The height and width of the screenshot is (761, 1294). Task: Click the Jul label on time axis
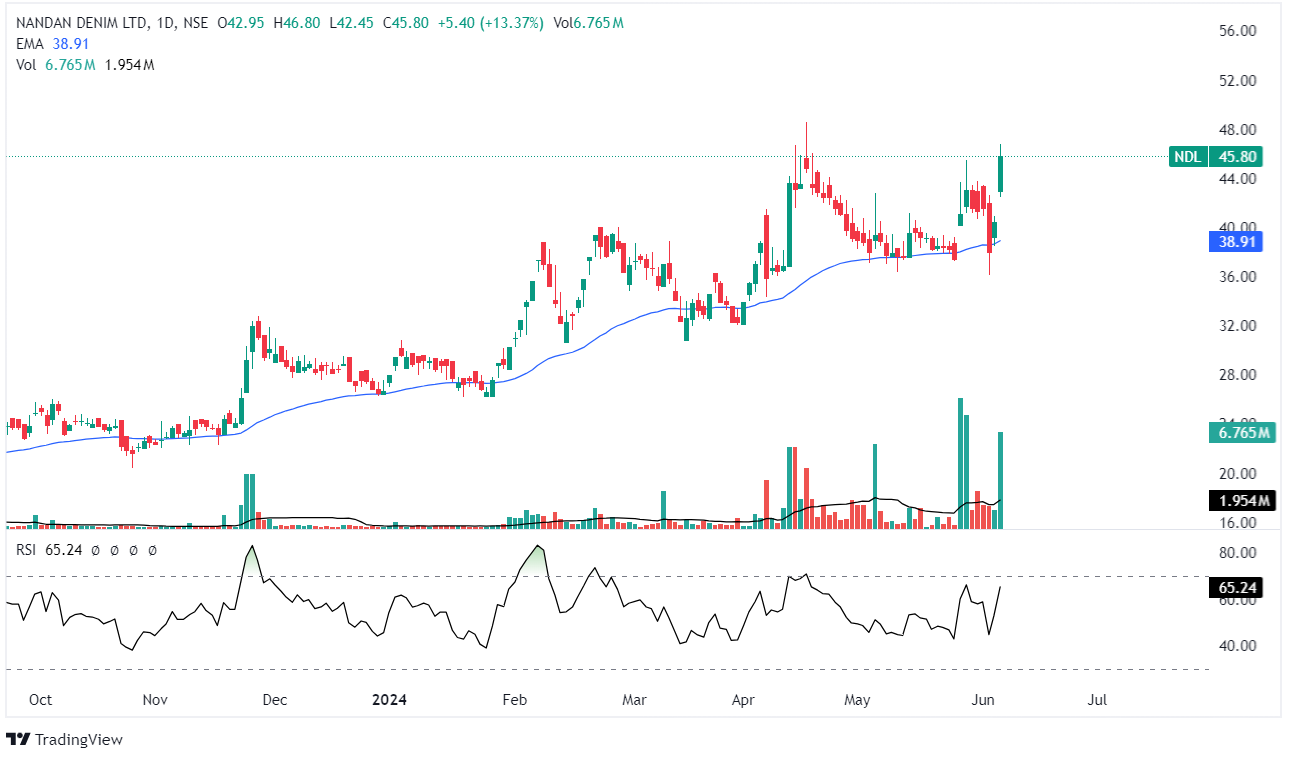pos(1097,700)
